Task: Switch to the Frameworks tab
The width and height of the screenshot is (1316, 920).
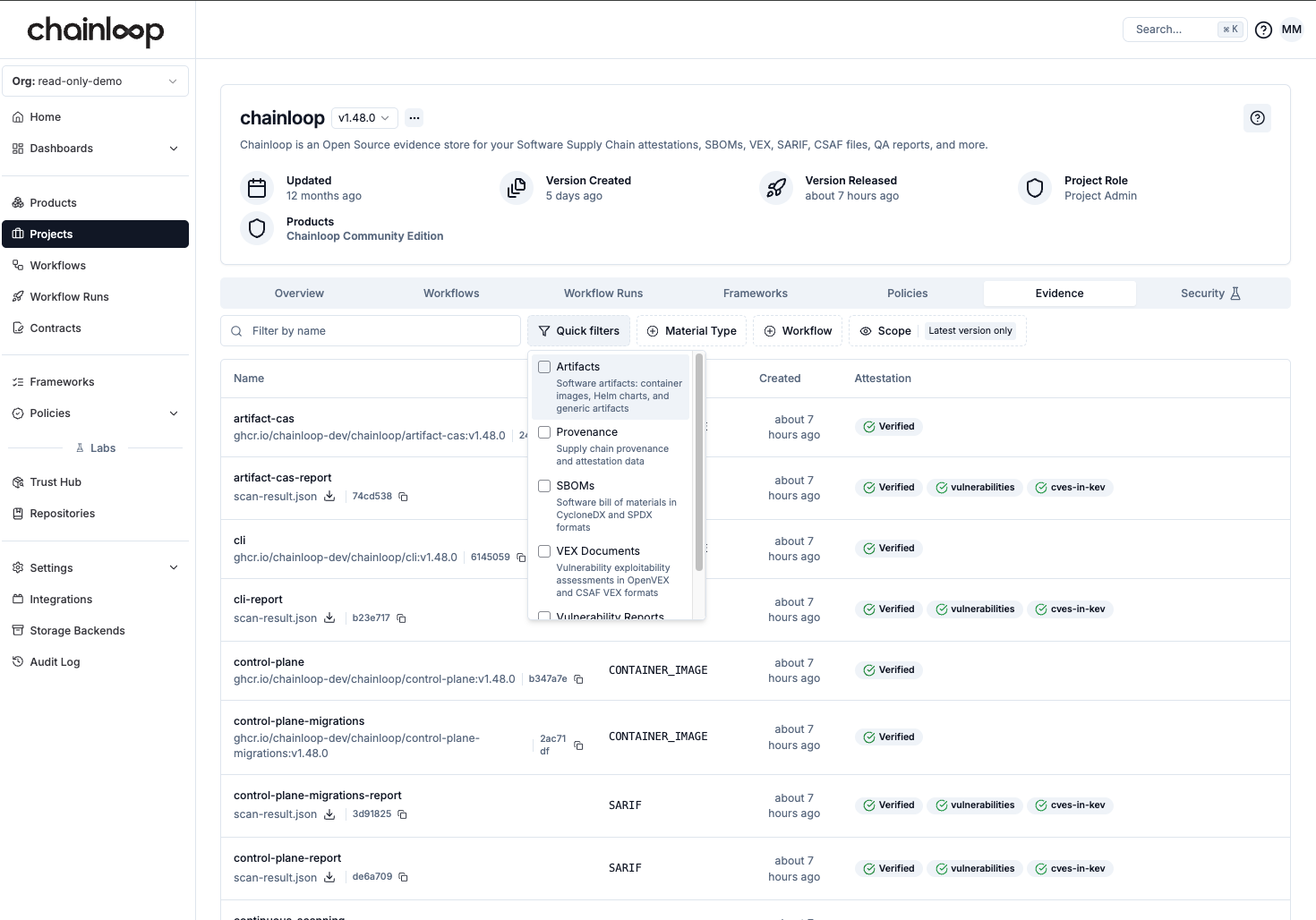Action: tap(756, 294)
